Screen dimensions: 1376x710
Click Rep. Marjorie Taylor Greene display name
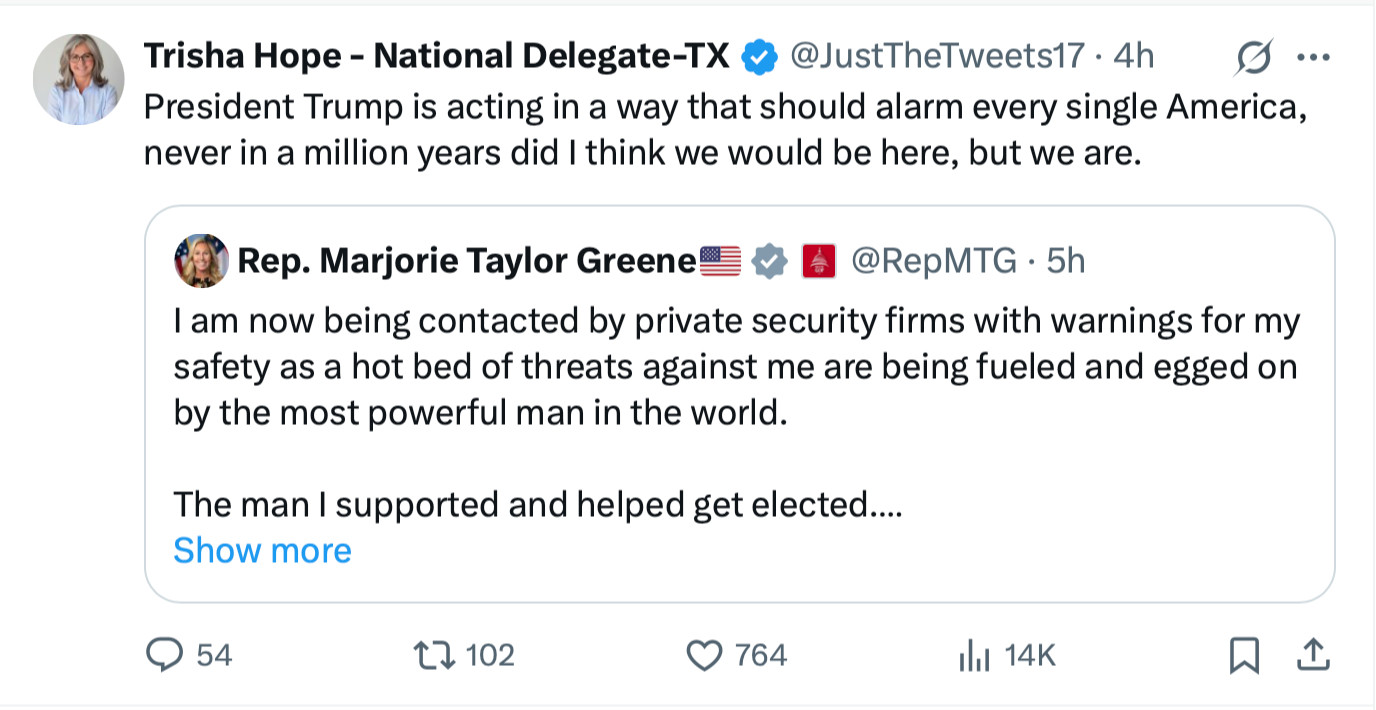(466, 262)
